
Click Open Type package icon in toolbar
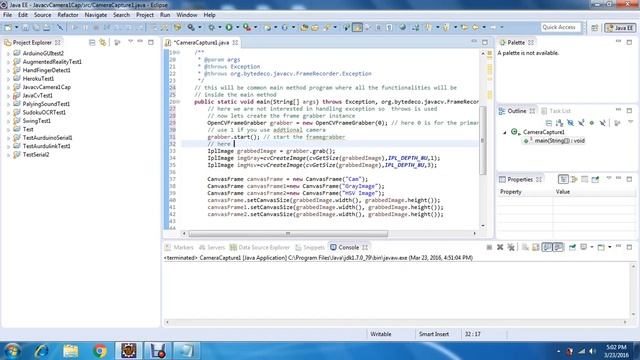304,27
